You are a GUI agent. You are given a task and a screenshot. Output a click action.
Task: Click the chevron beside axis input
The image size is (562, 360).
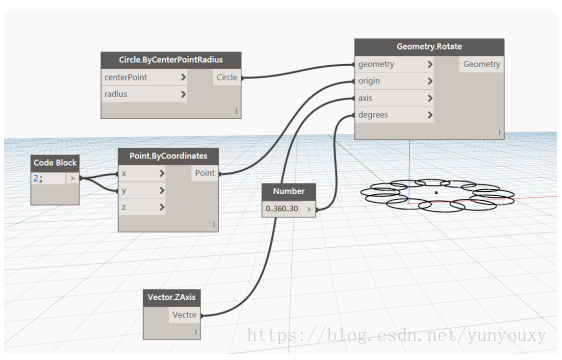(x=430, y=98)
